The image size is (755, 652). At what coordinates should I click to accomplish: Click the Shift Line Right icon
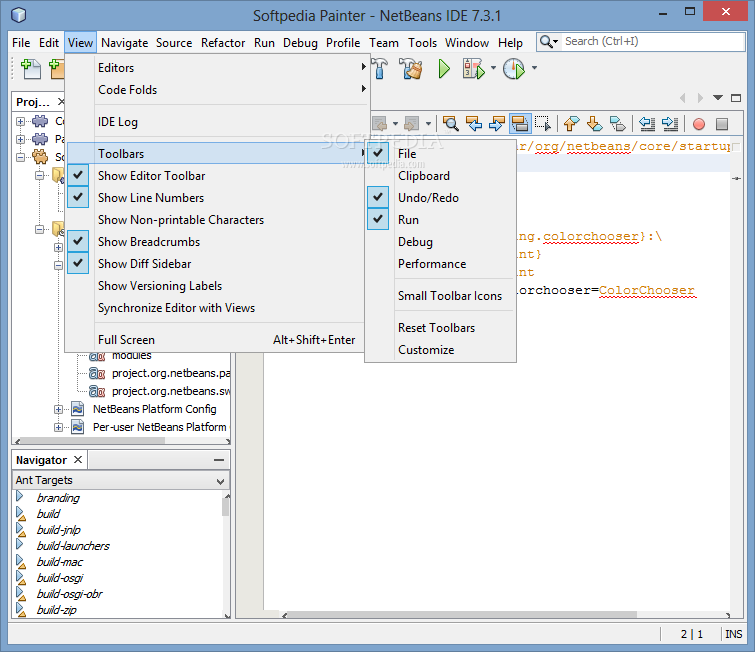(670, 124)
